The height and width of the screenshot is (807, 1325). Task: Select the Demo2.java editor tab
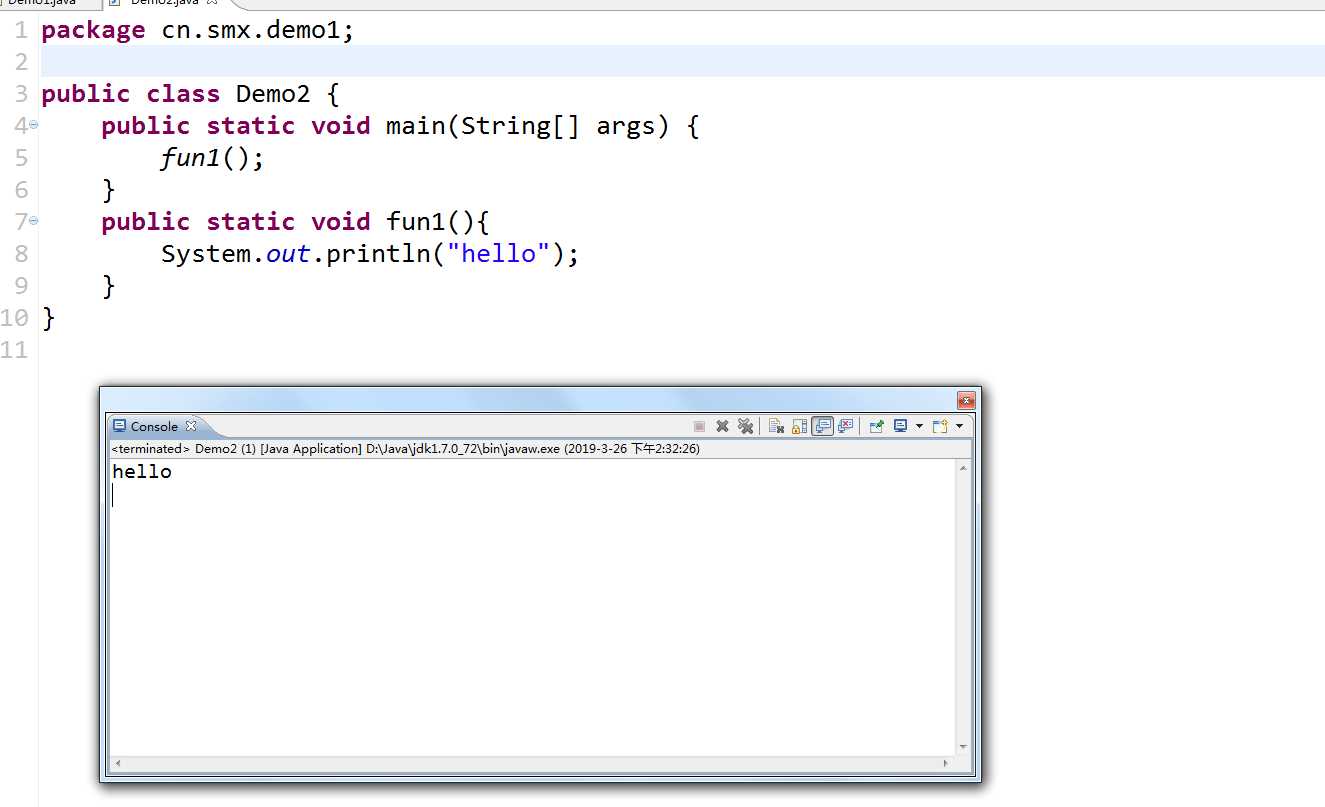(165, 3)
